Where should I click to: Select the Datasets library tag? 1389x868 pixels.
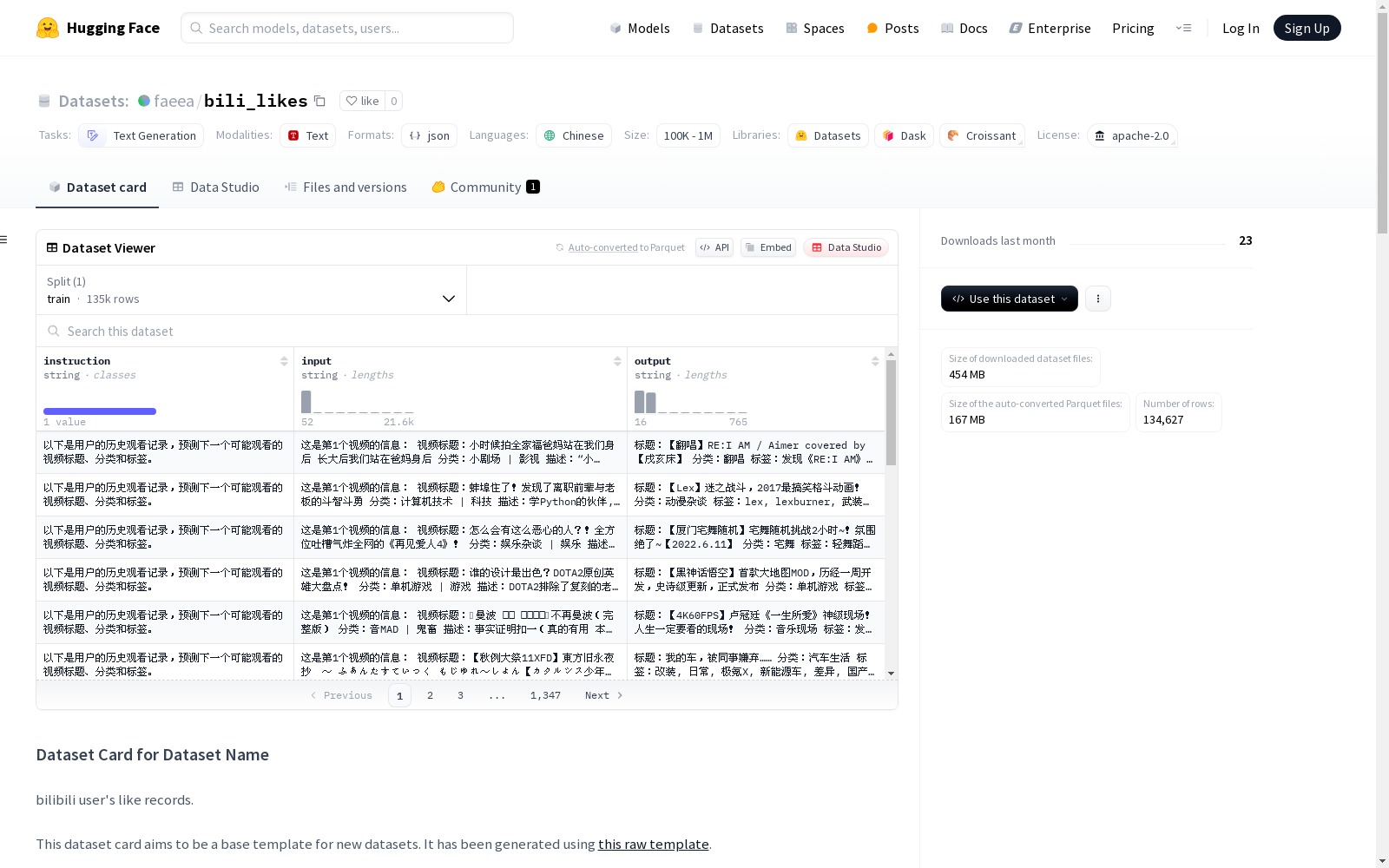coord(827,135)
